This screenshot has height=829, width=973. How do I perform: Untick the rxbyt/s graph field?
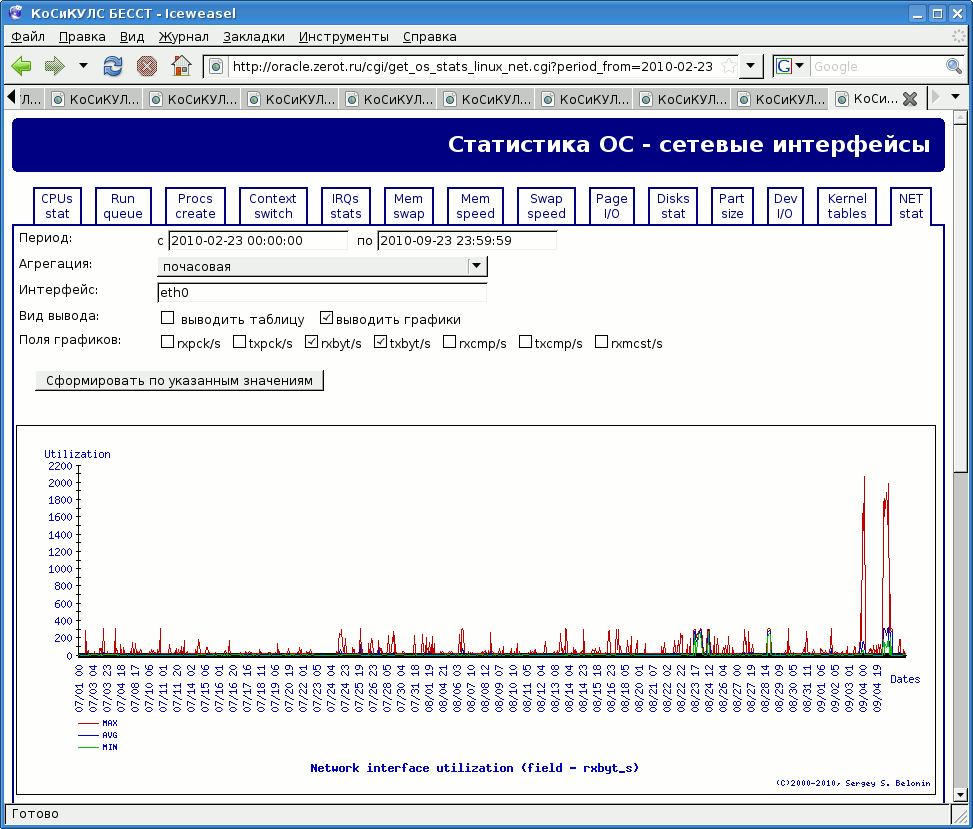tap(312, 342)
